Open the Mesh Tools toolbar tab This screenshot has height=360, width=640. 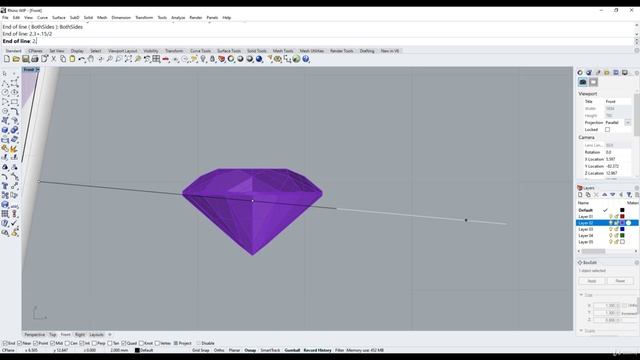point(283,51)
